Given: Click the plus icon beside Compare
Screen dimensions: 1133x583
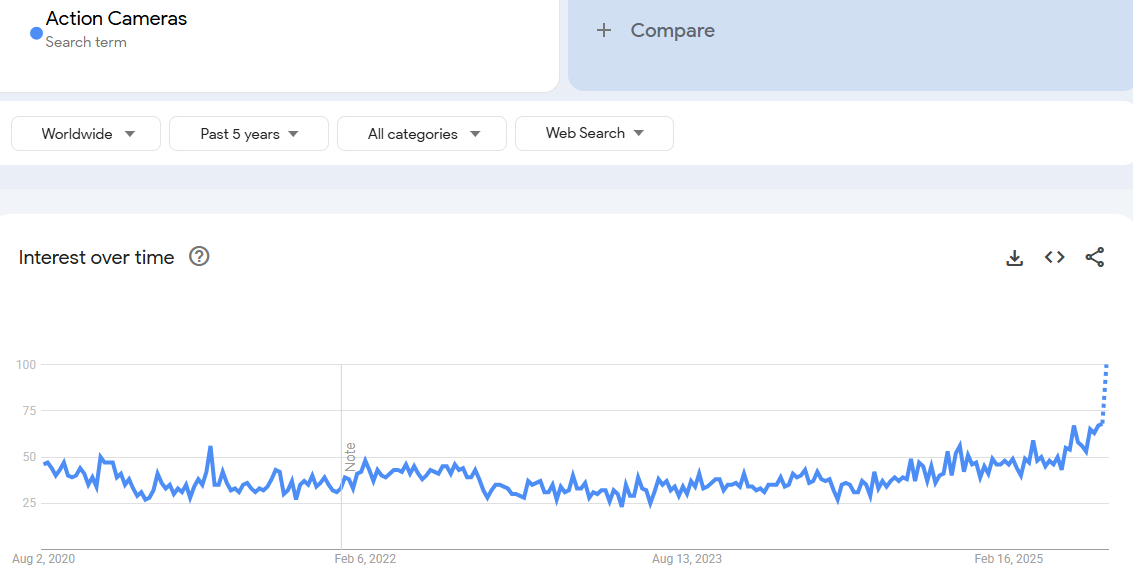Looking at the screenshot, I should 603,31.
